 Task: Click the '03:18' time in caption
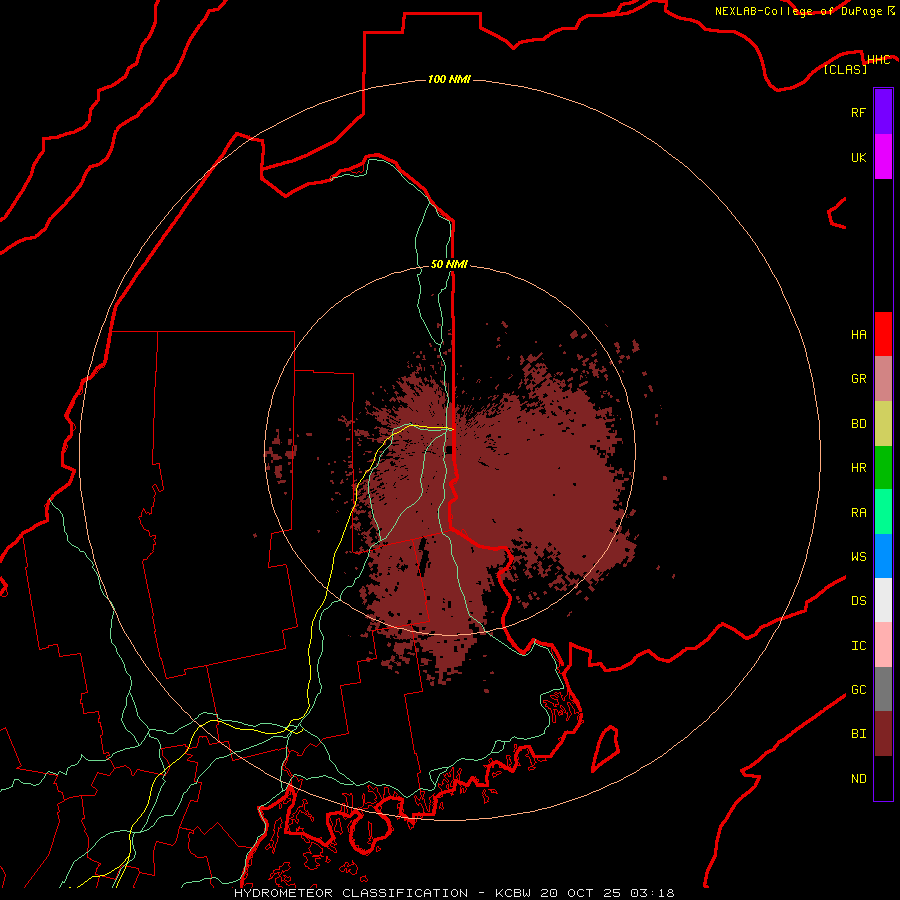click(x=652, y=893)
